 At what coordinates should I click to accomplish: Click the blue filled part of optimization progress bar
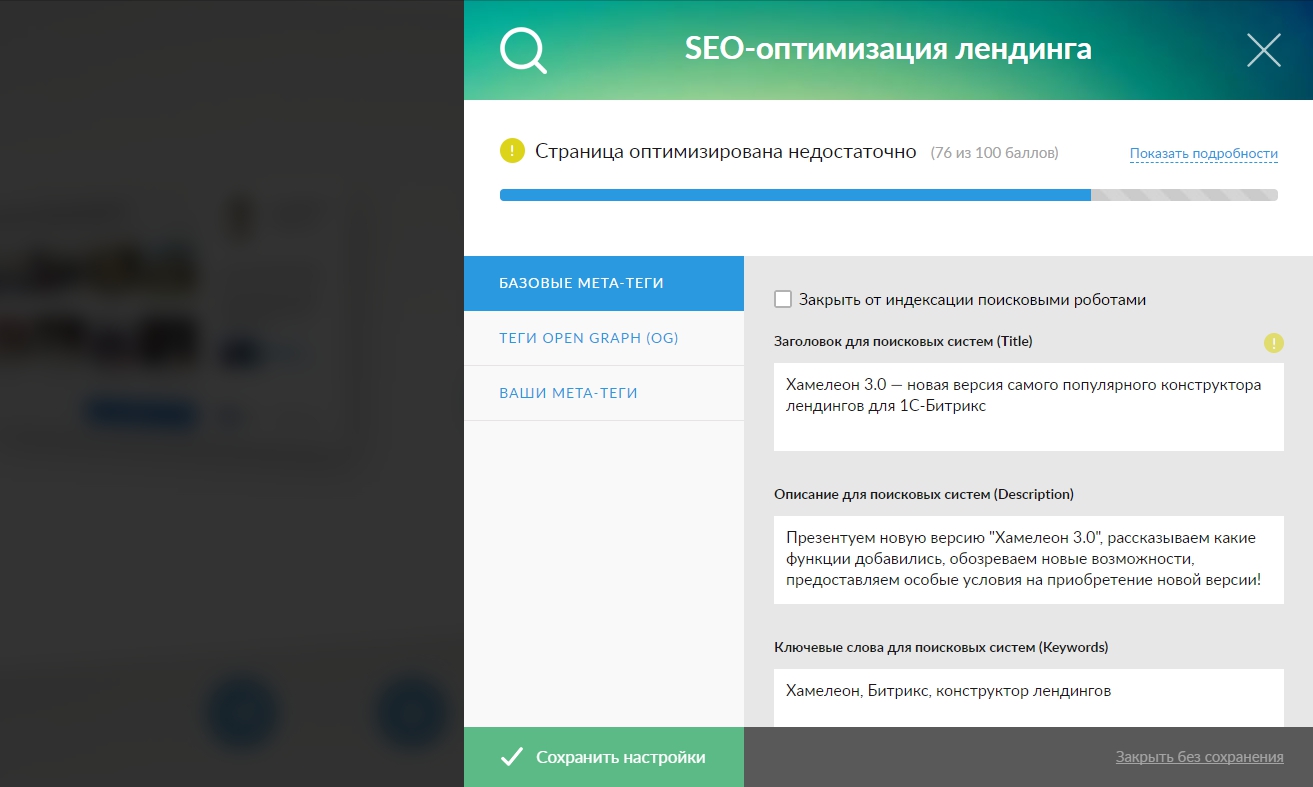click(794, 195)
